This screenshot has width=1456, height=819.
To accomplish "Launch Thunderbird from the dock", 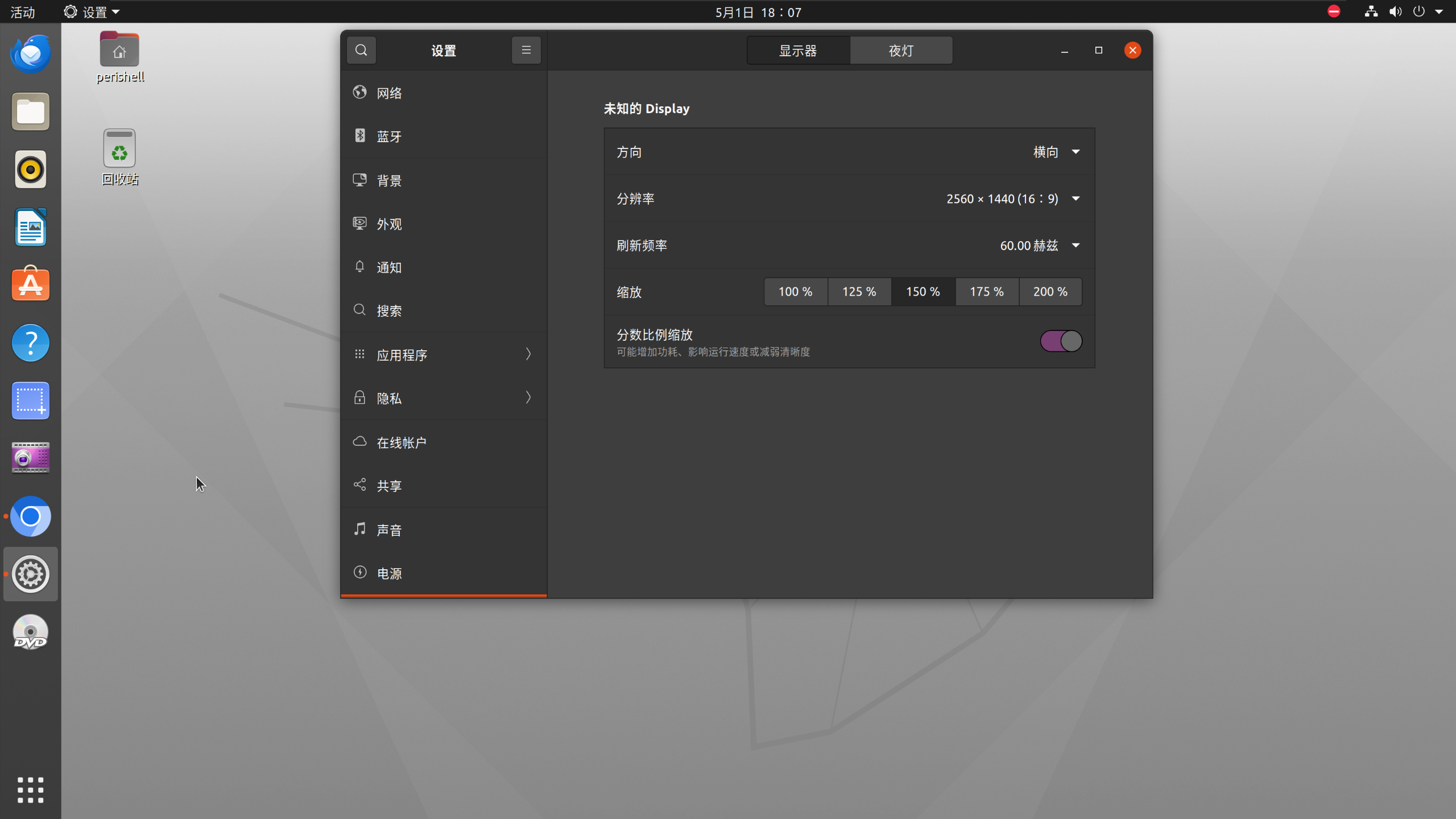I will click(31, 54).
